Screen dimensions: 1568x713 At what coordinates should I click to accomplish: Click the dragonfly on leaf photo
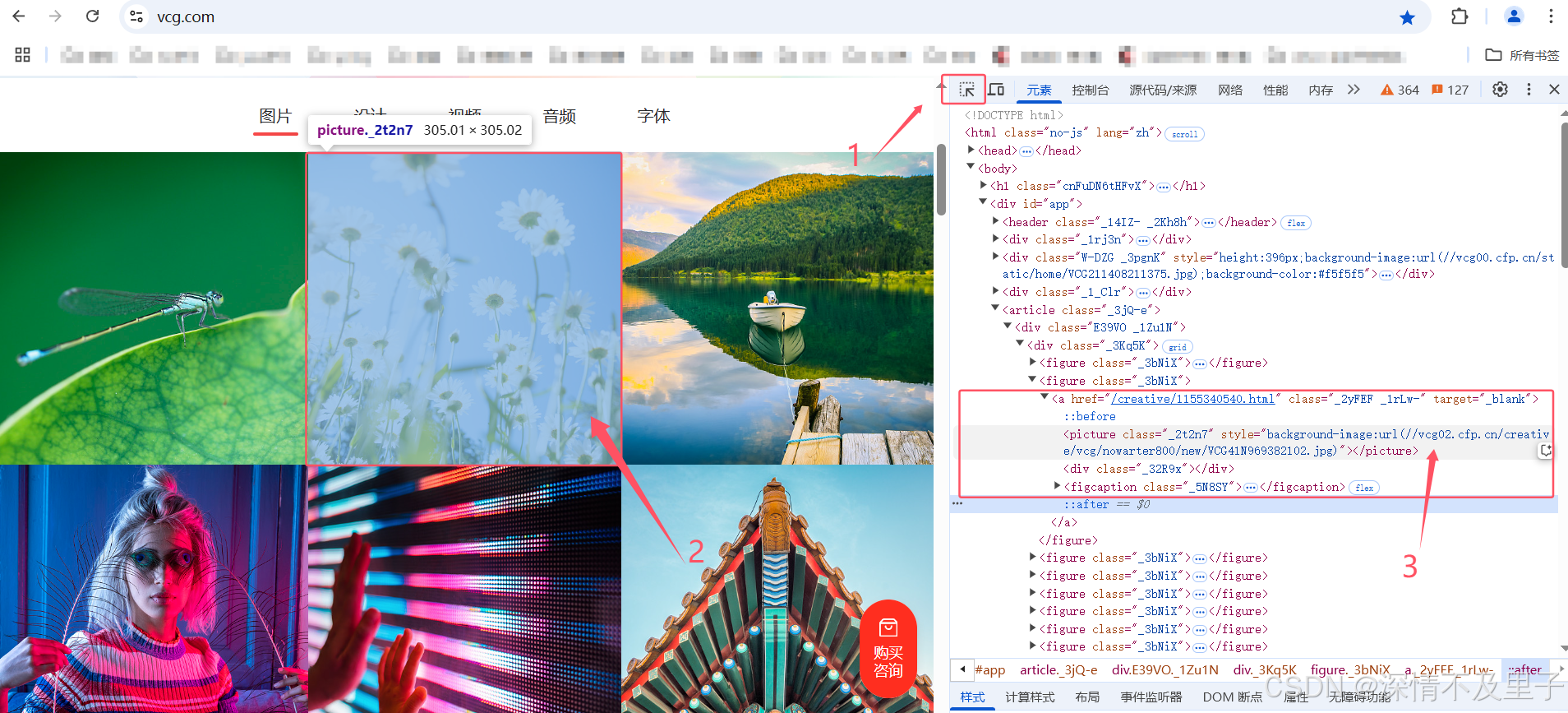pyautogui.click(x=153, y=308)
